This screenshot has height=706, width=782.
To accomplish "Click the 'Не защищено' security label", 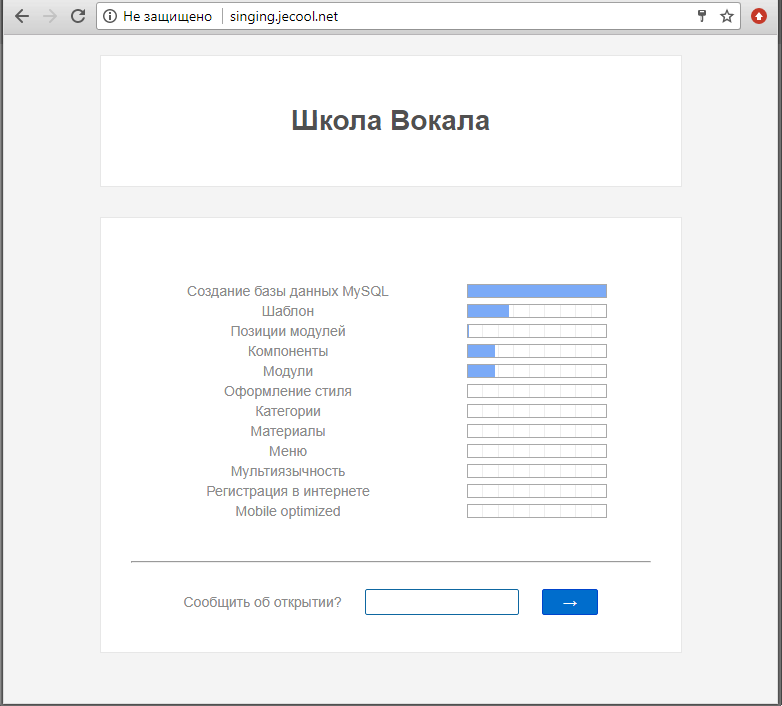I will coord(168,16).
